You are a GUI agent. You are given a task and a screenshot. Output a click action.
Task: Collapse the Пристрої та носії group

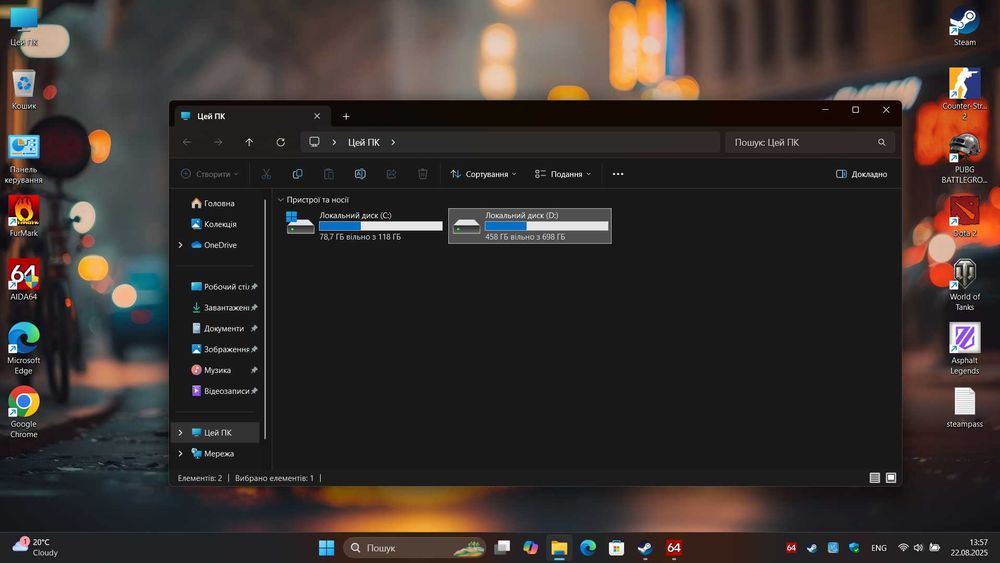pos(281,200)
